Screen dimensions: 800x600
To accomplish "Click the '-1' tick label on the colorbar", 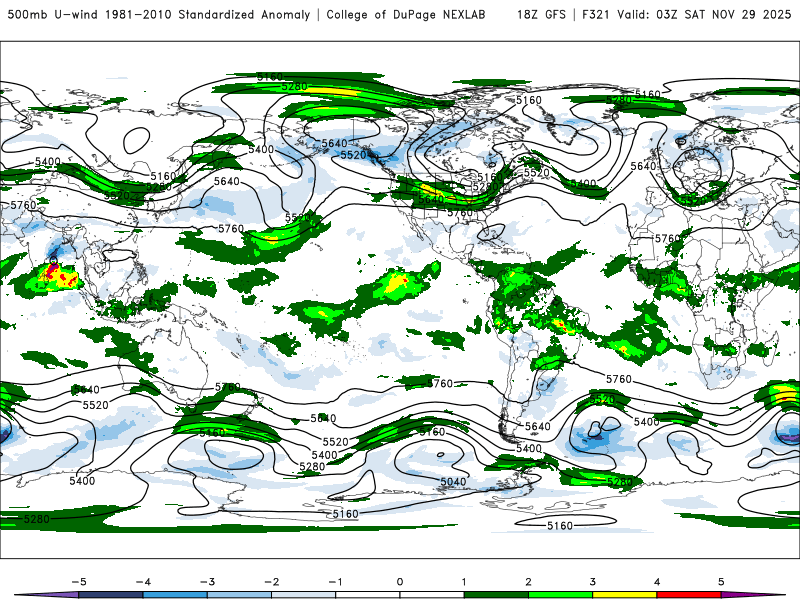I will 335,582.
